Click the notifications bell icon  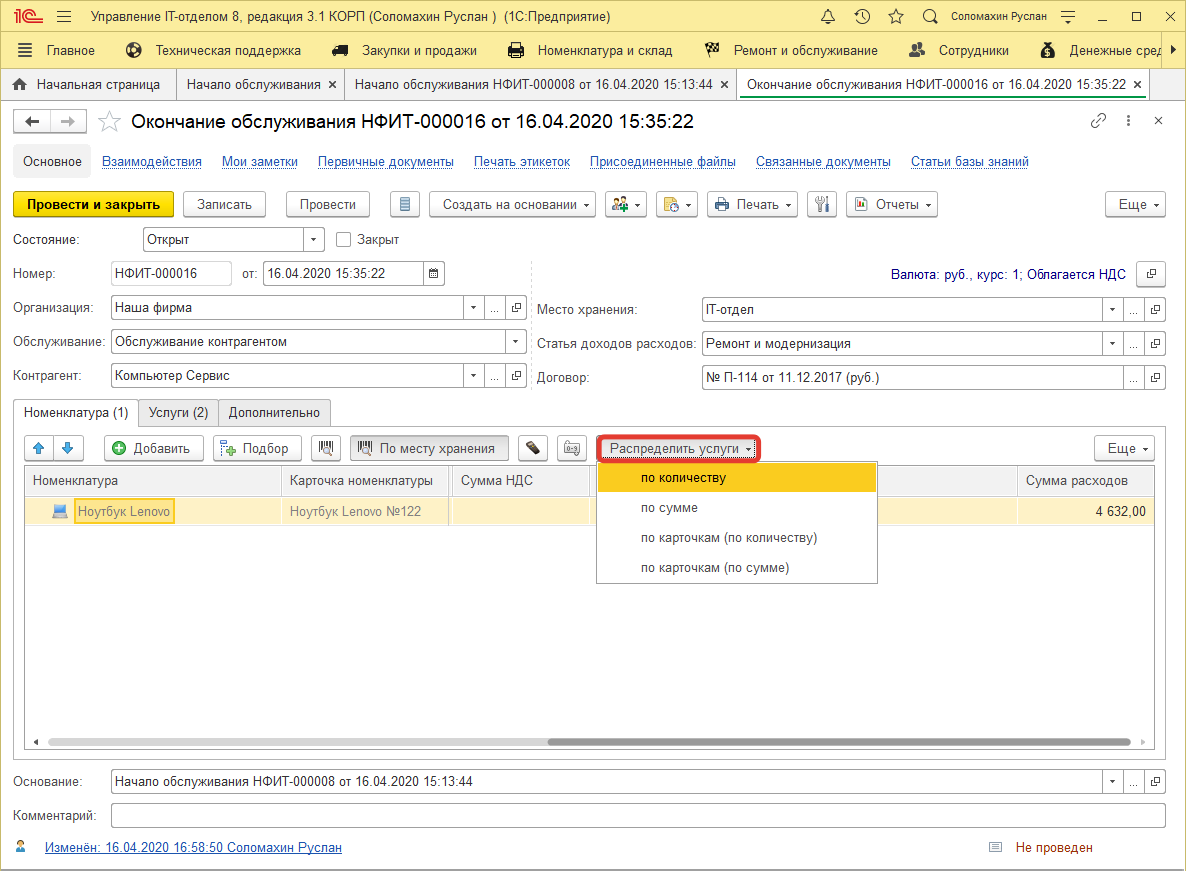827,17
